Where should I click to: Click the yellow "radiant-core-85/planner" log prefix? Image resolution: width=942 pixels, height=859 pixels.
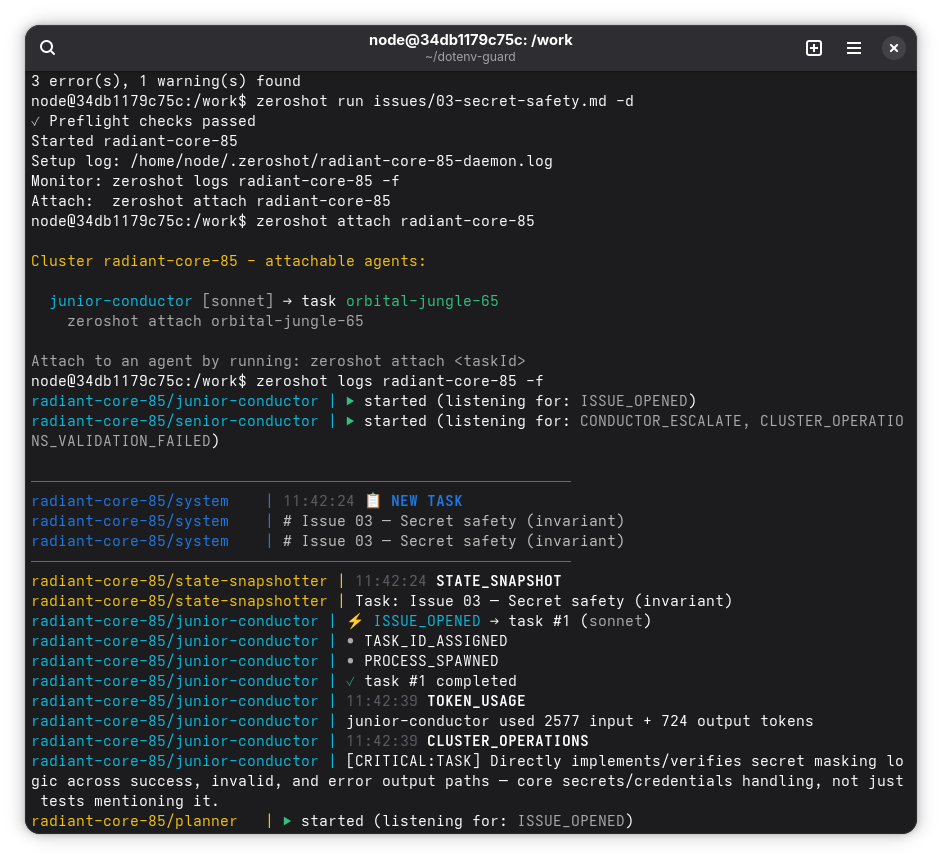coord(135,821)
